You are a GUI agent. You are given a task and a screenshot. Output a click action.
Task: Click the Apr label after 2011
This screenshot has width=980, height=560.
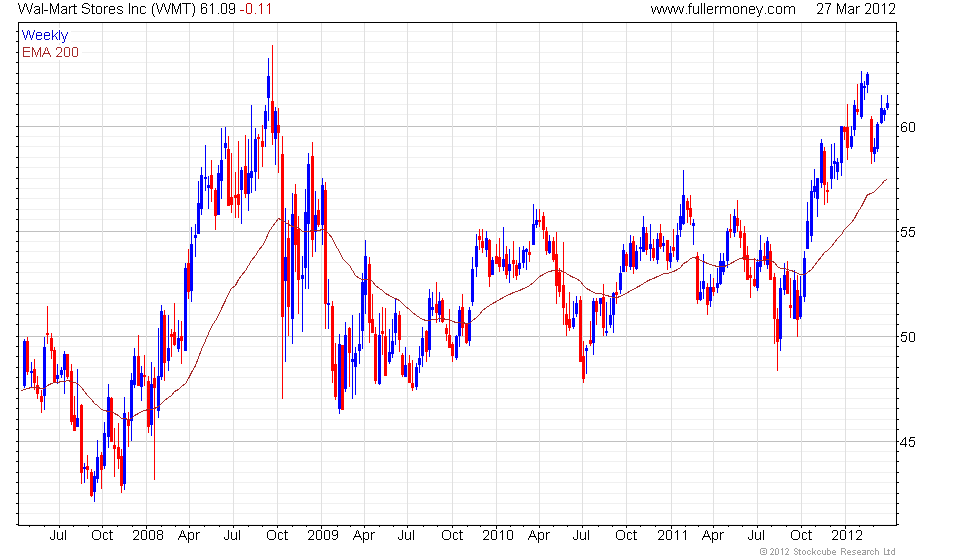pos(714,536)
